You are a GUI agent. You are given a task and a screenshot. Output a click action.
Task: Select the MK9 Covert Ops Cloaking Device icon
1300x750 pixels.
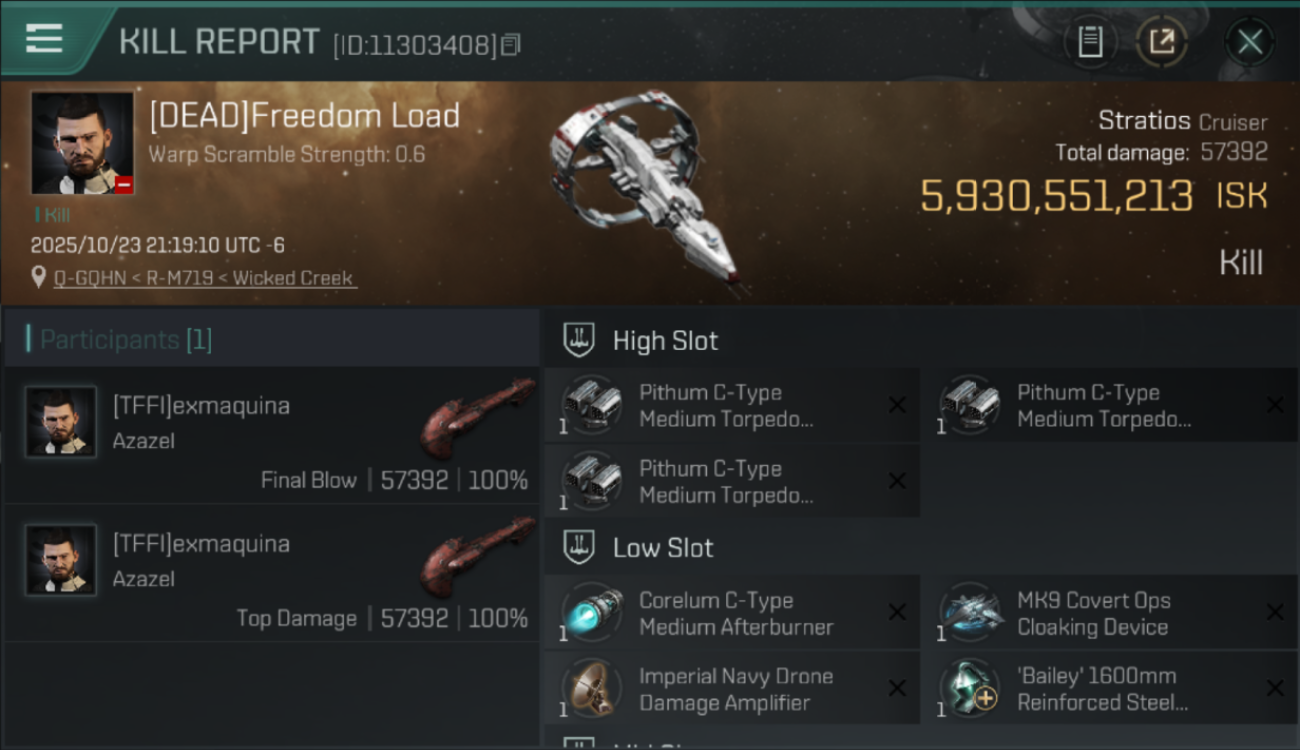(x=970, y=612)
